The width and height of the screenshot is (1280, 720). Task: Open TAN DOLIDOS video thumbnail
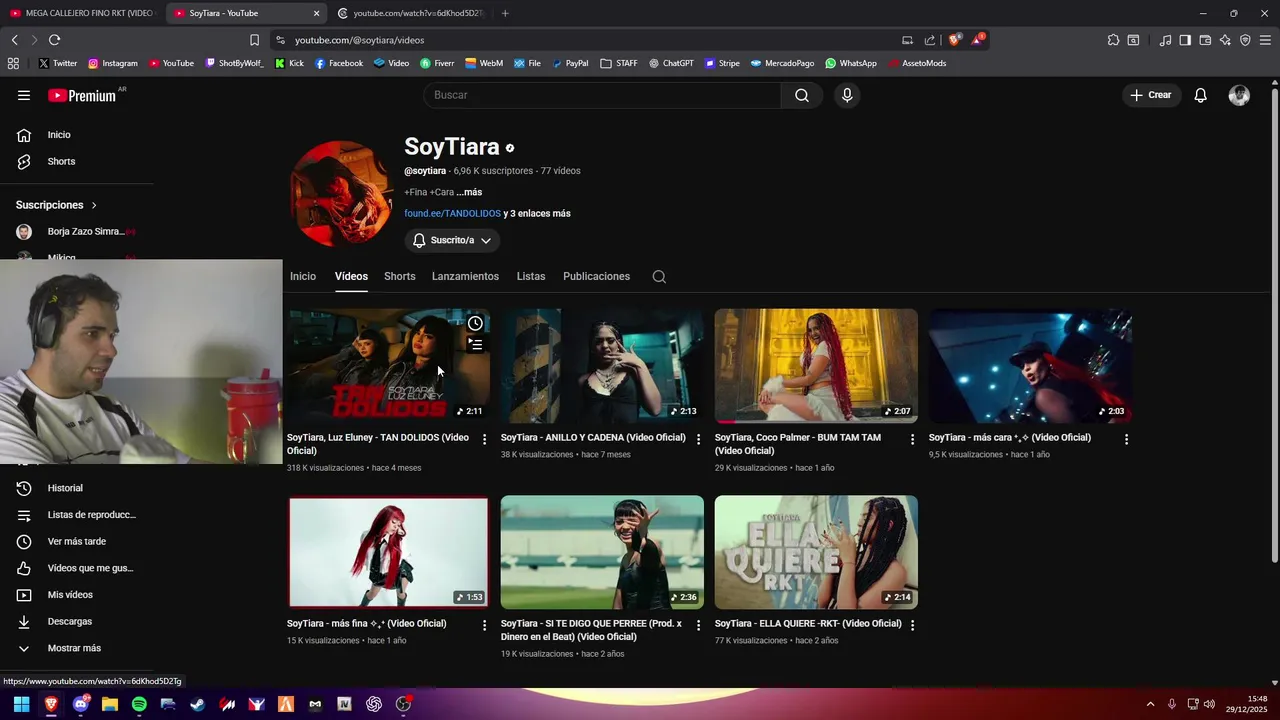click(388, 366)
